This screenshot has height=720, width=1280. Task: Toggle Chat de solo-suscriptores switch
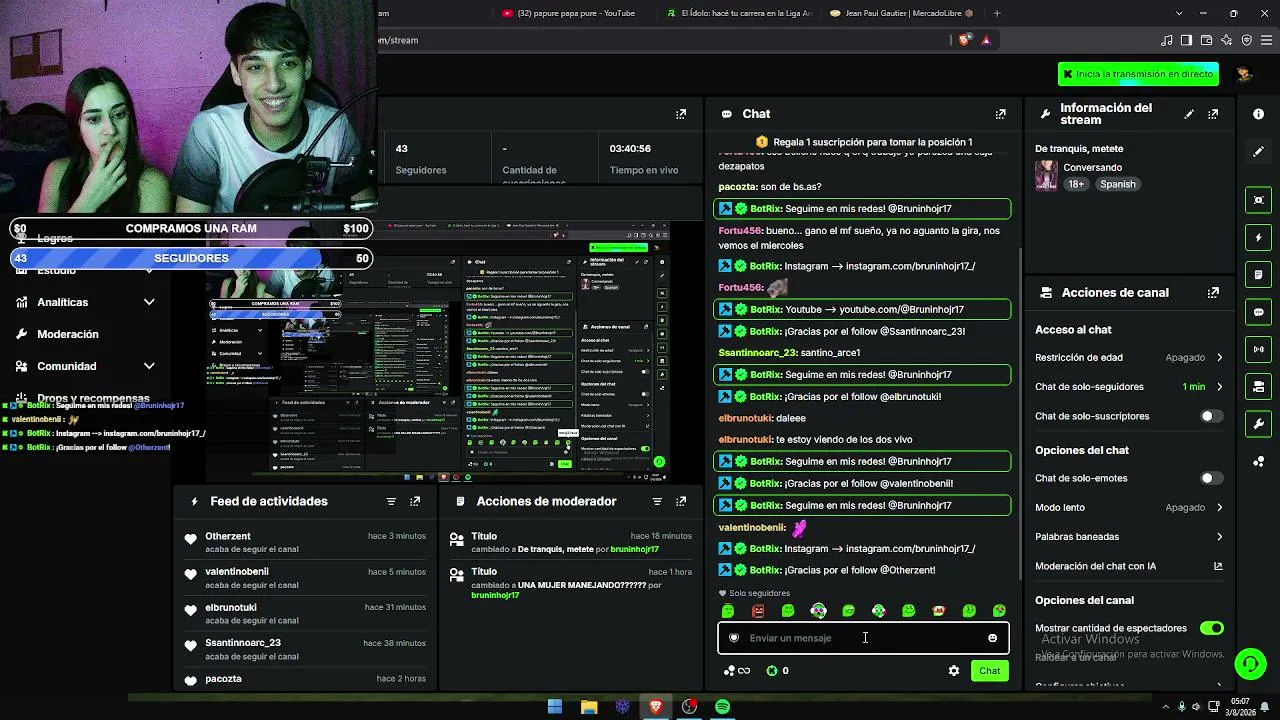1211,416
